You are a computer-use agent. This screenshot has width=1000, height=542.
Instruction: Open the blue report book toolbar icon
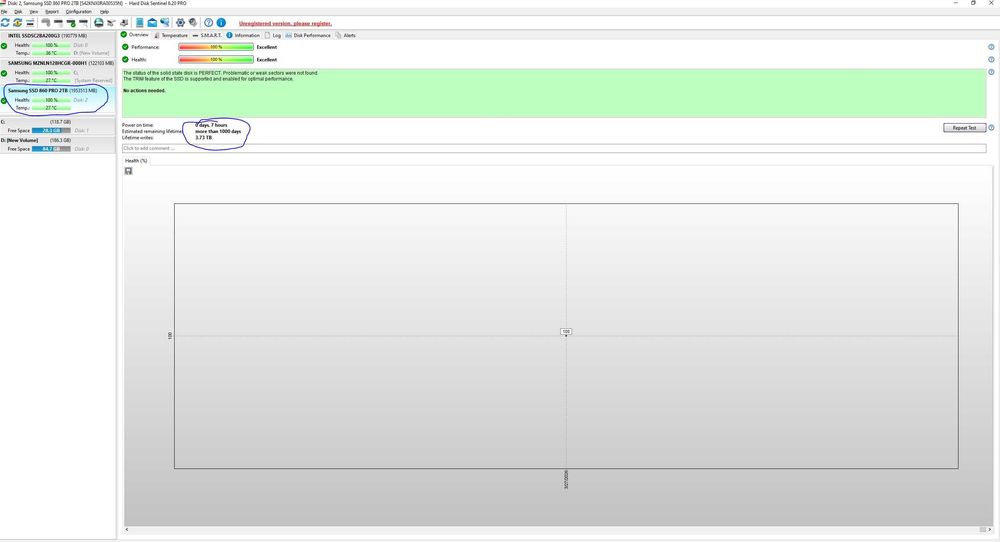coord(140,22)
